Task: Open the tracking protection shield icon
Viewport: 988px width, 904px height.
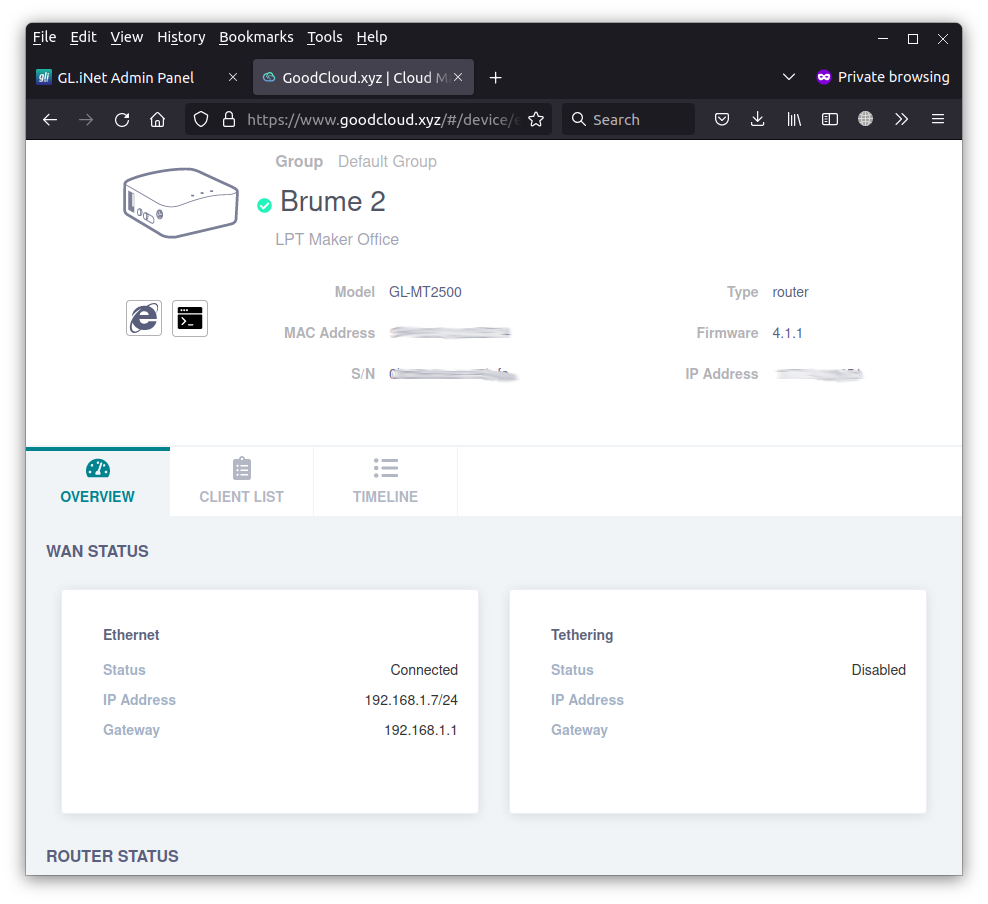Action: point(200,120)
